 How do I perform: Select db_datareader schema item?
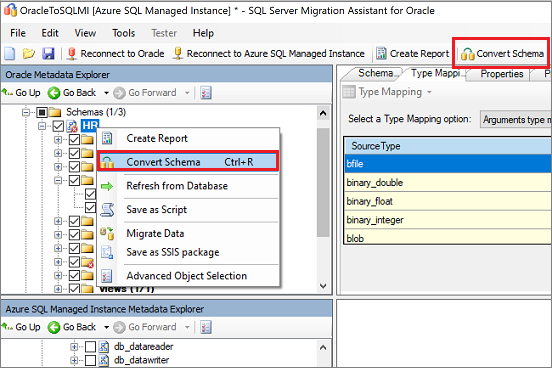(x=144, y=347)
